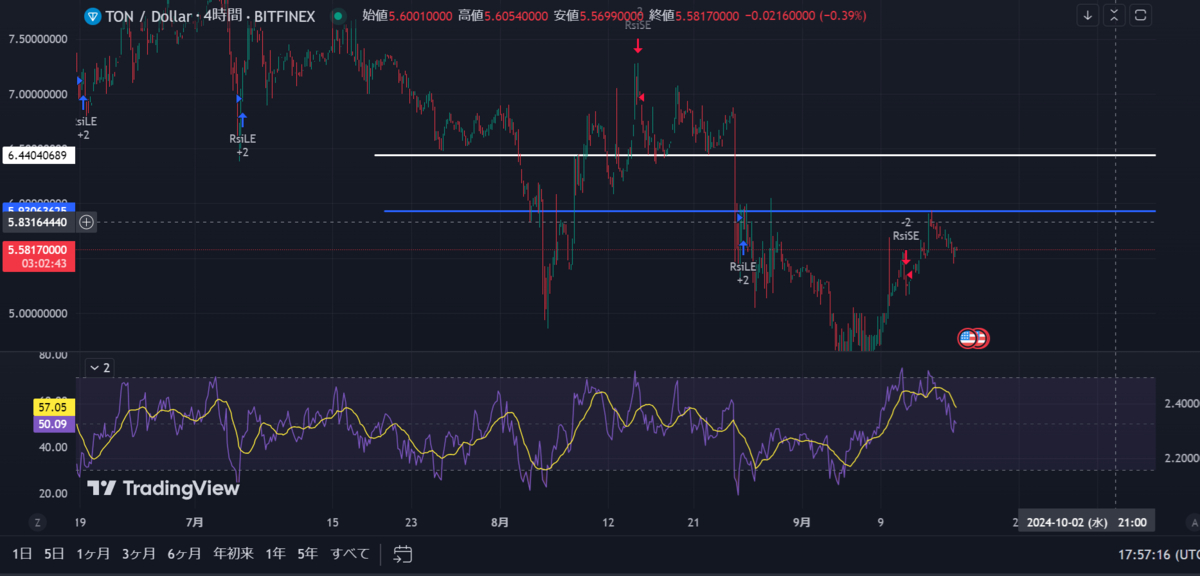Collapse the main chart pane
1200x576 pixels.
1115,16
